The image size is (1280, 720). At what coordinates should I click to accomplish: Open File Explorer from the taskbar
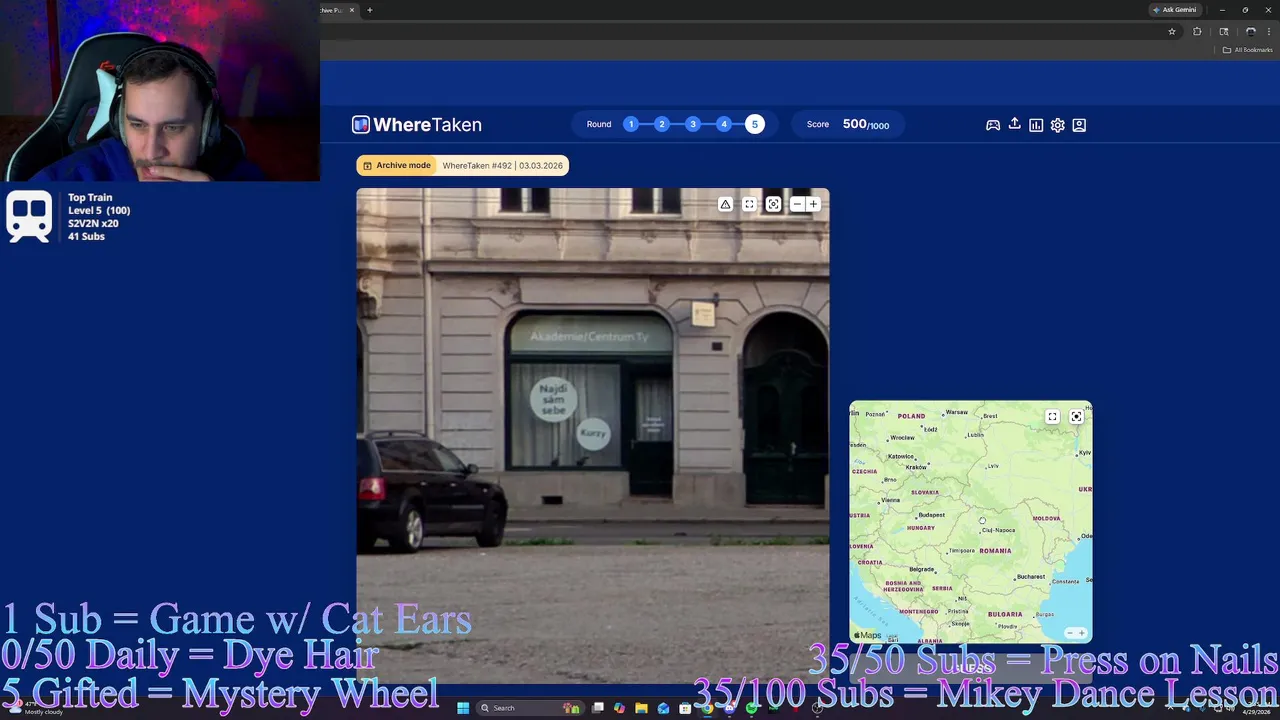coord(641,708)
